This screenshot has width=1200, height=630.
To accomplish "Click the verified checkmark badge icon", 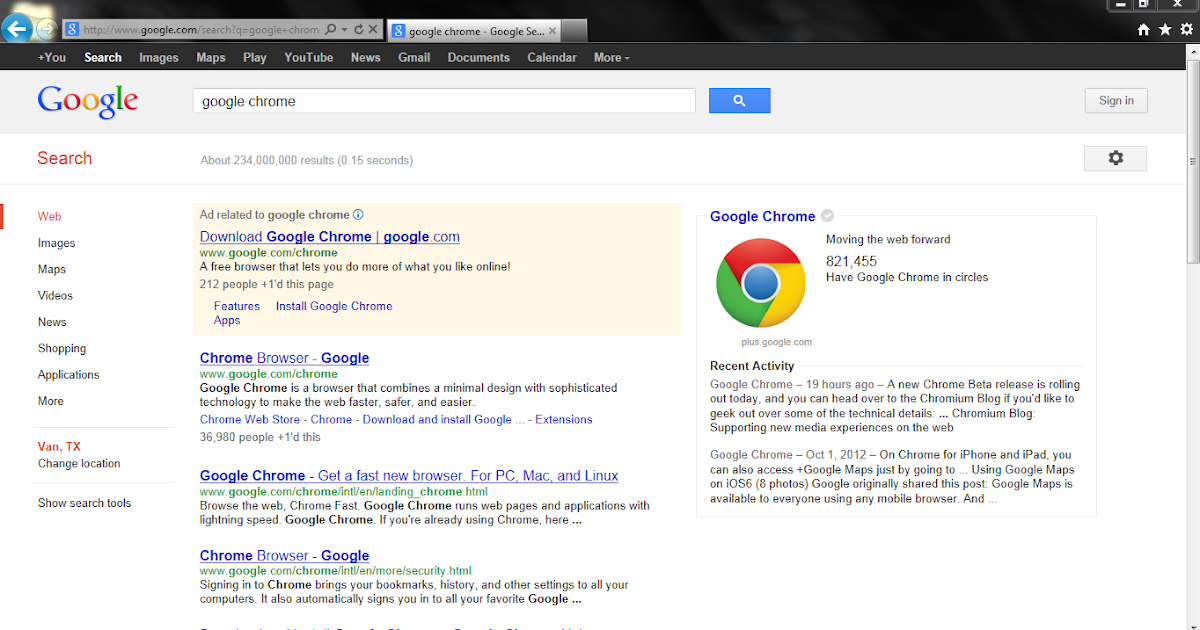I will (x=827, y=216).
